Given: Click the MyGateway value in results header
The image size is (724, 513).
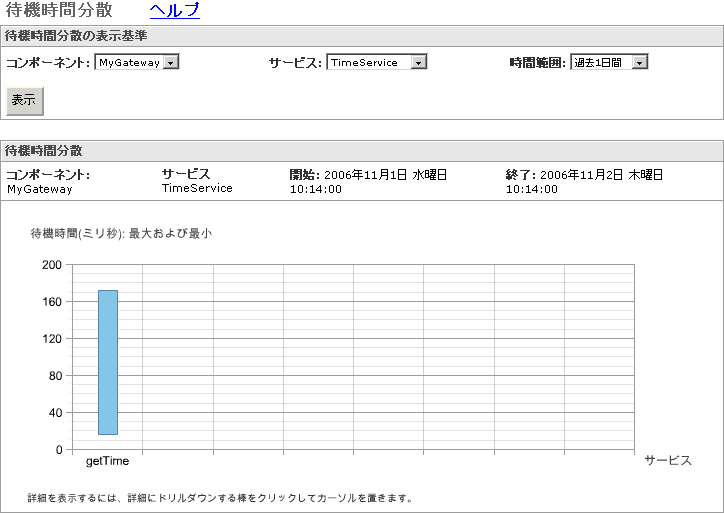Looking at the screenshot, I should click(40, 189).
